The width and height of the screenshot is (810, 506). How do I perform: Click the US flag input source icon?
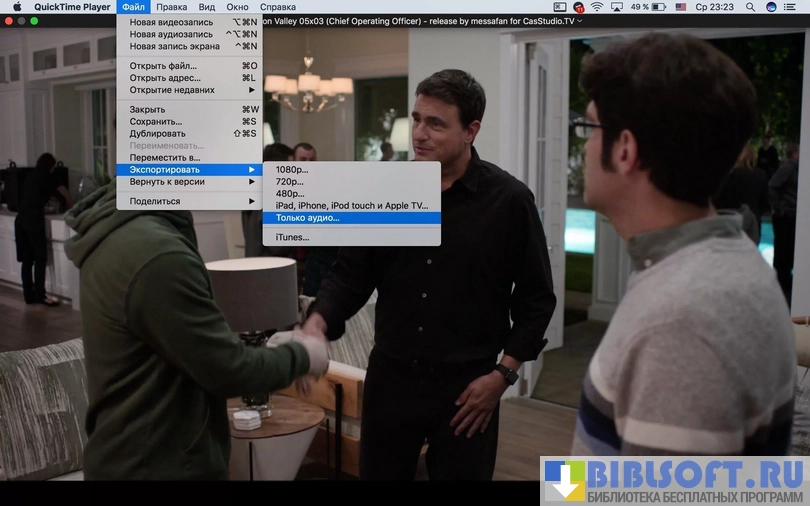pyautogui.click(x=681, y=7)
